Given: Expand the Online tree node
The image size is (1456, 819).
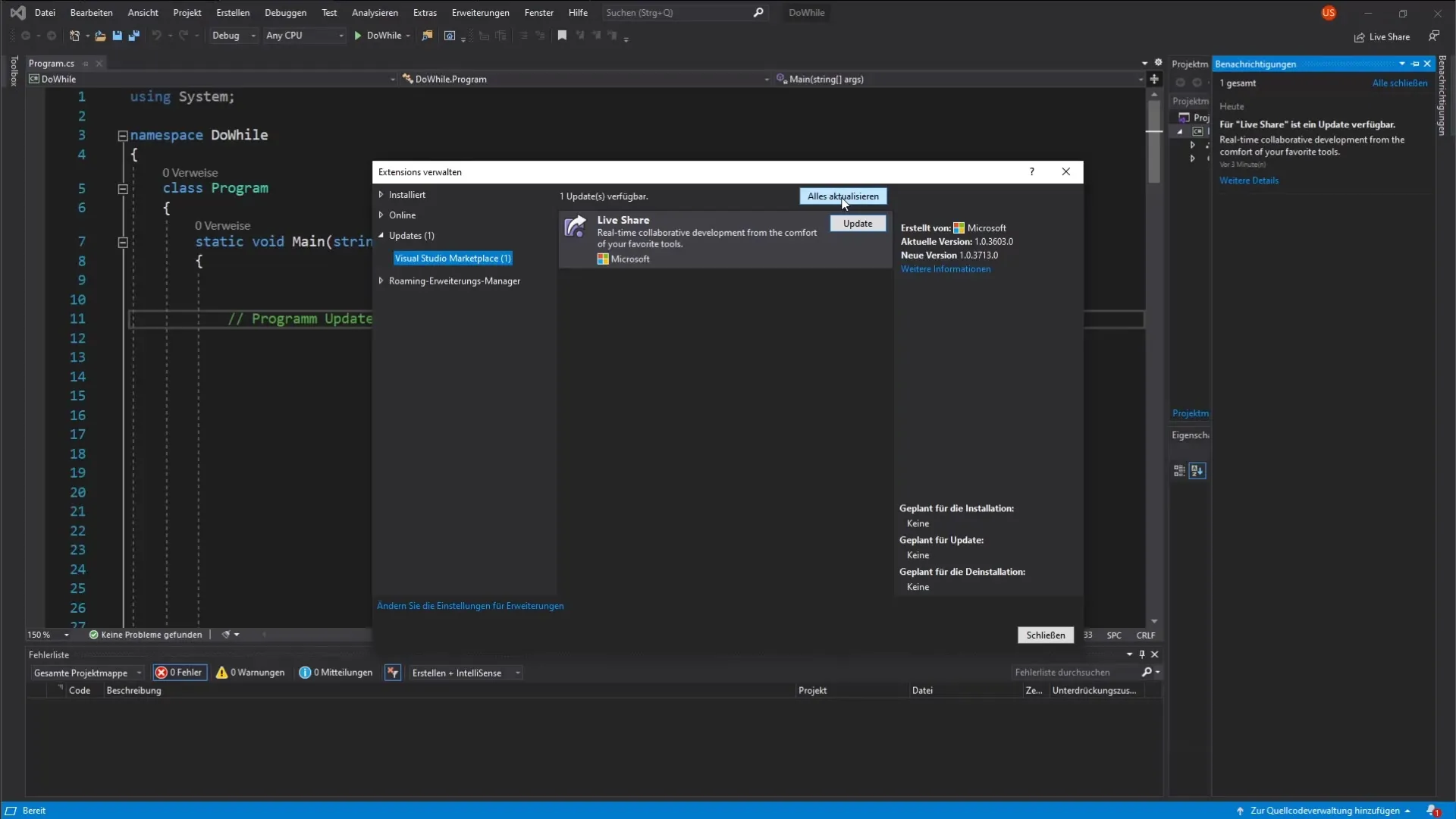Looking at the screenshot, I should (x=381, y=215).
